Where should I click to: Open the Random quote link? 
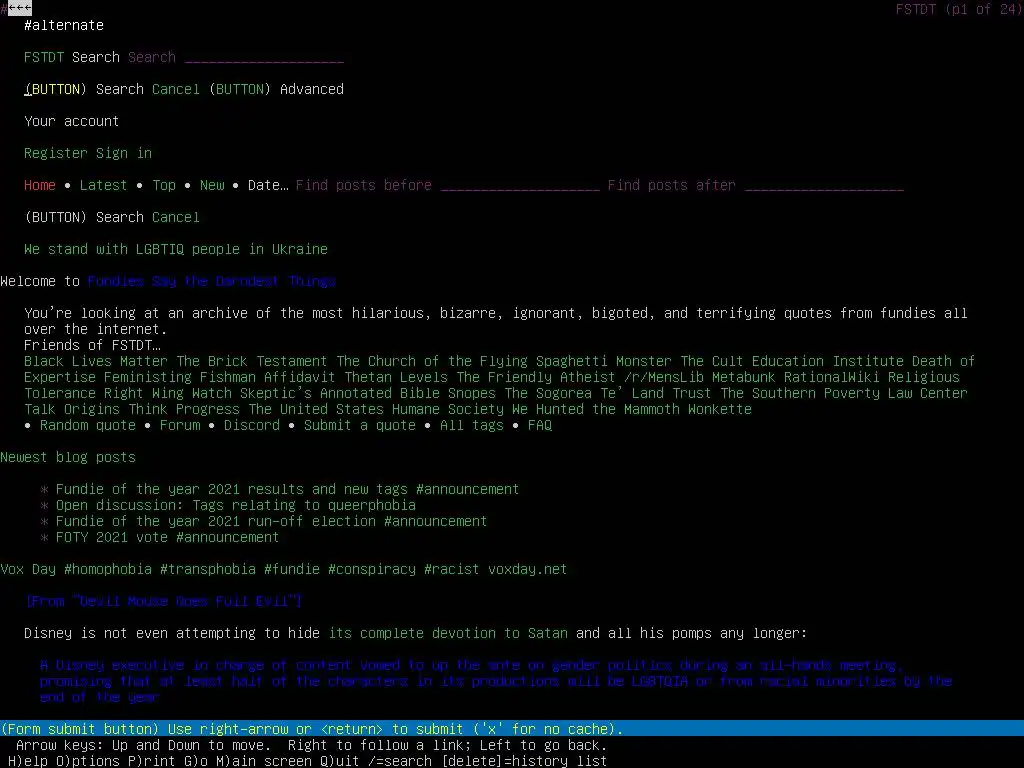(88, 425)
